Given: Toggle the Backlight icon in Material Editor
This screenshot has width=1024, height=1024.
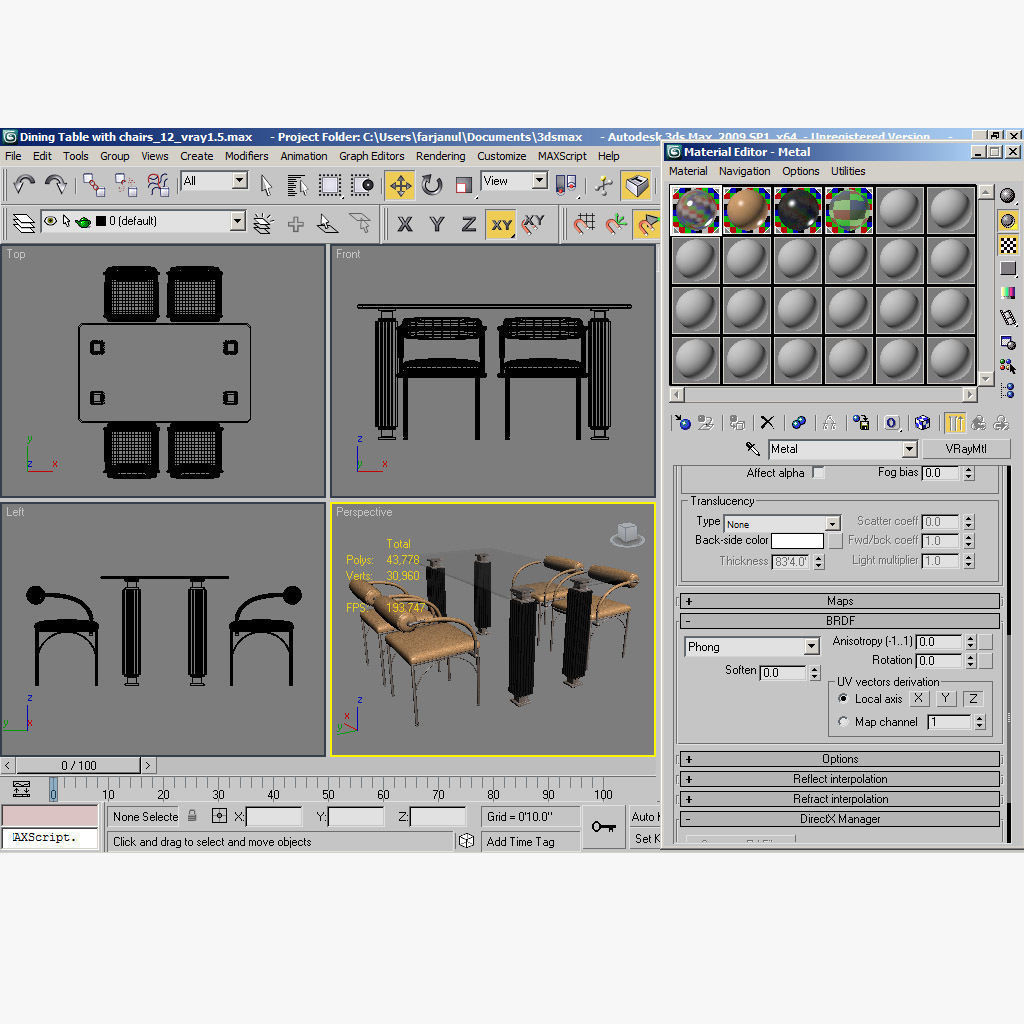Looking at the screenshot, I should 1008,221.
